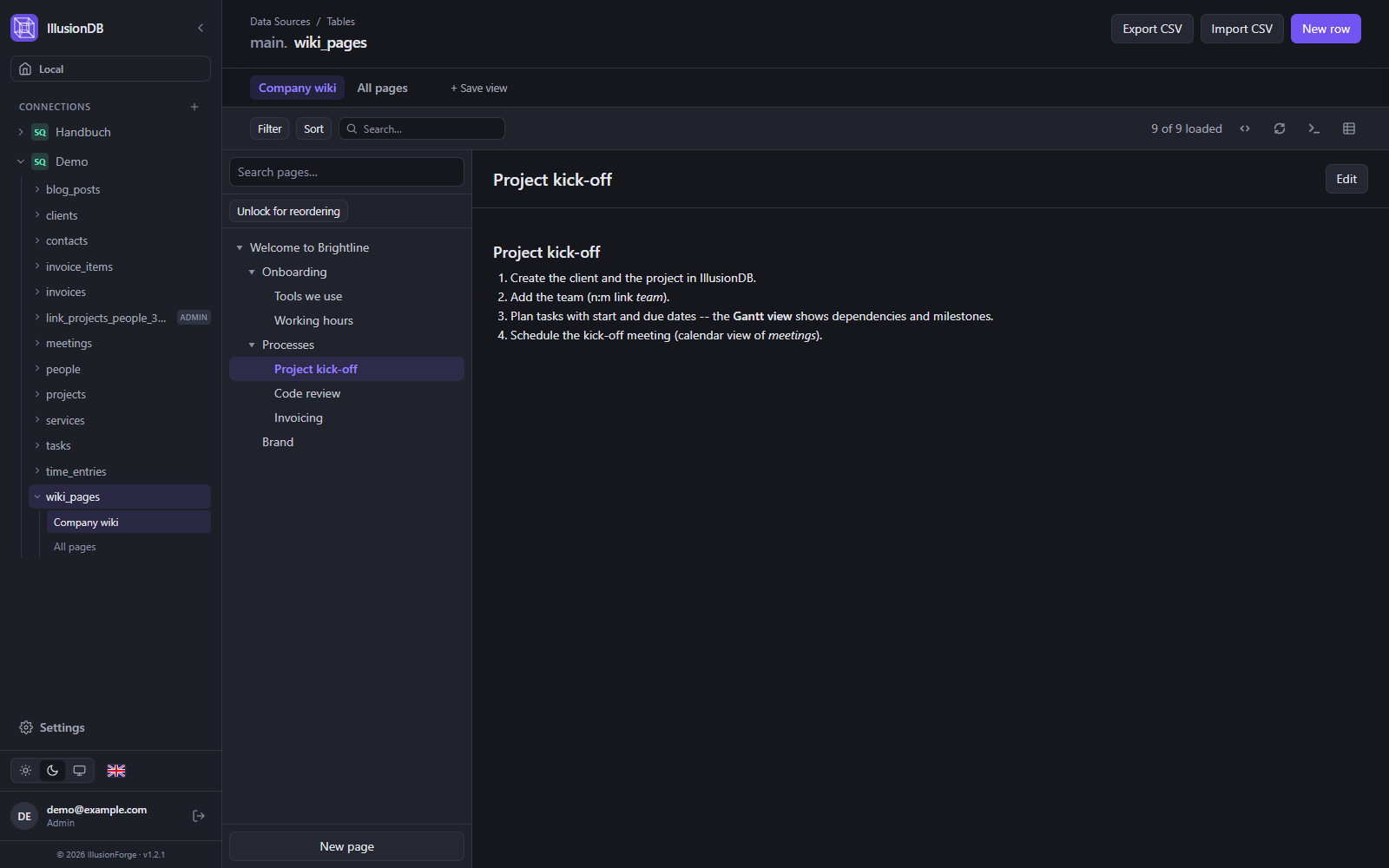Collapse the Demo connection
This screenshot has width=1389, height=868.
click(21, 161)
